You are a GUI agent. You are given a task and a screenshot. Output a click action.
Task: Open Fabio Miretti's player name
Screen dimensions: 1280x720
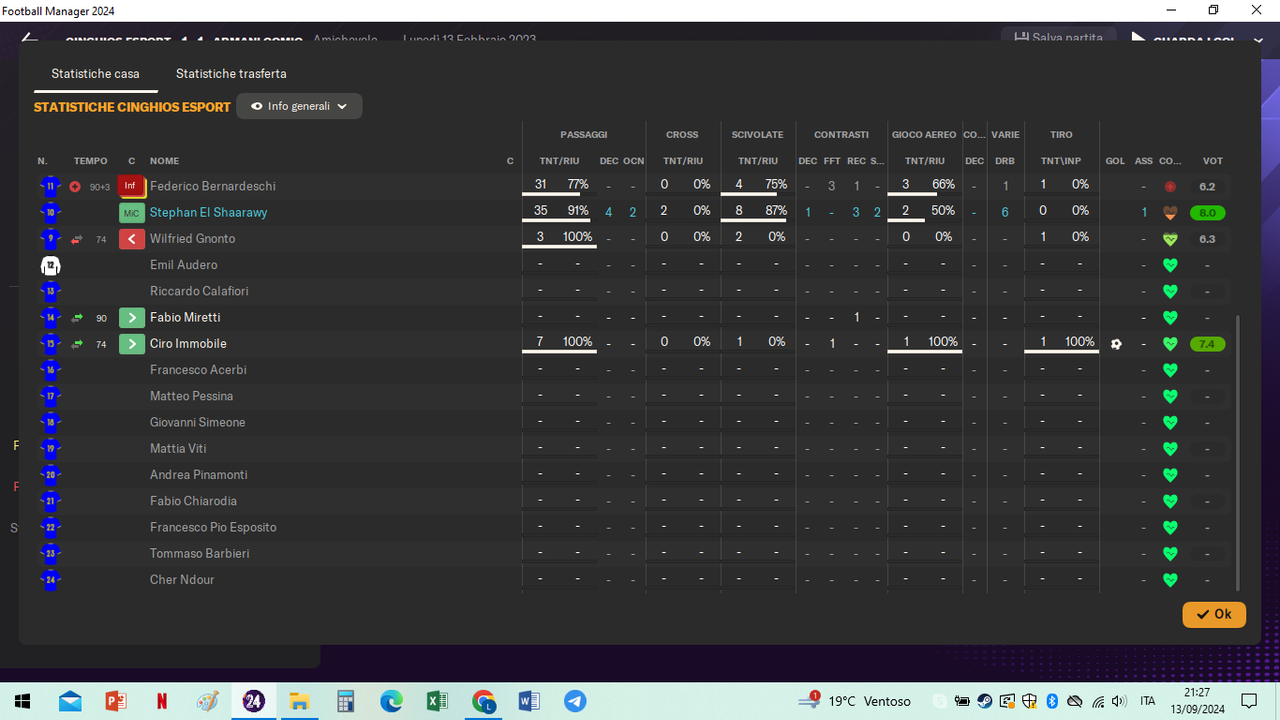[x=185, y=318]
